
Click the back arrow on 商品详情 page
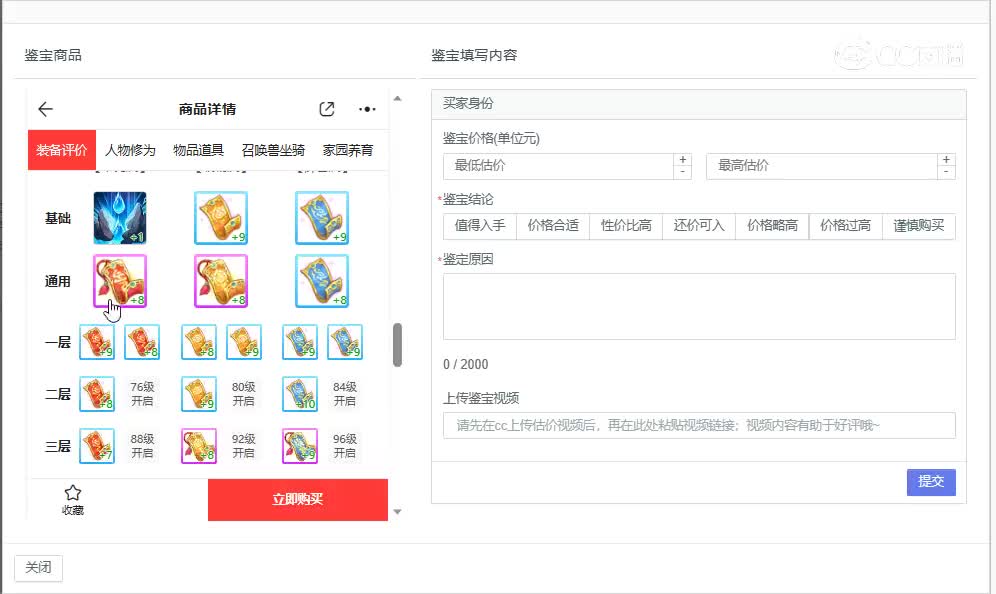(45, 109)
